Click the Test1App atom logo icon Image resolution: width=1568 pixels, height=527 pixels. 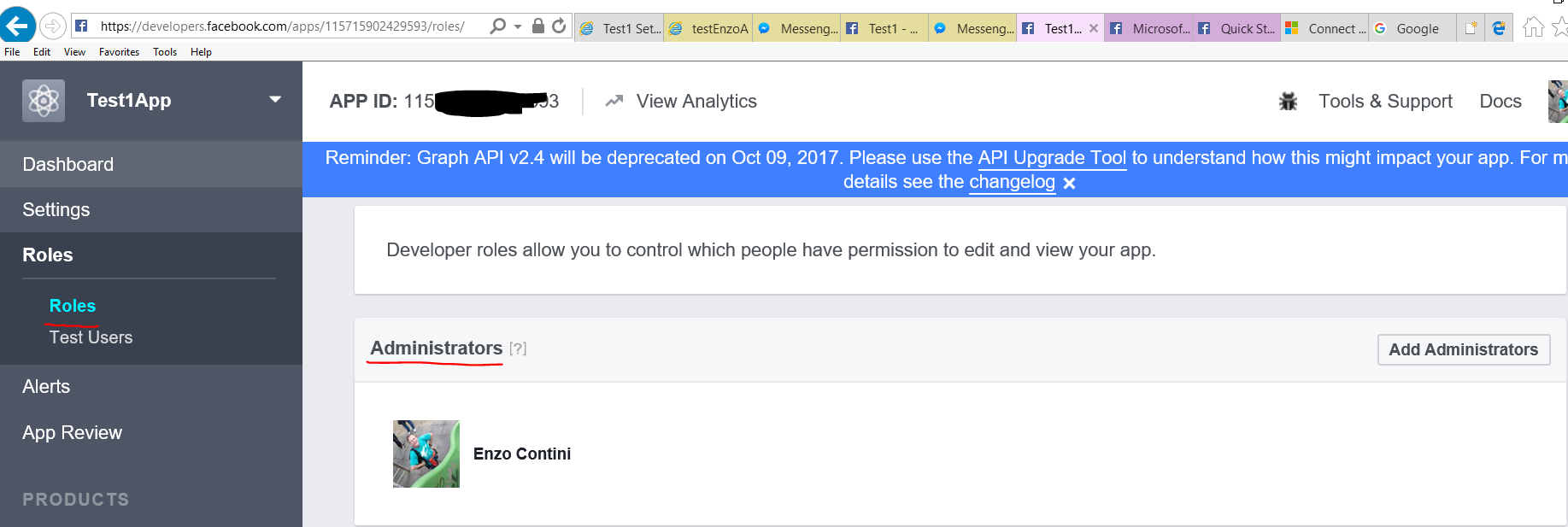click(44, 101)
